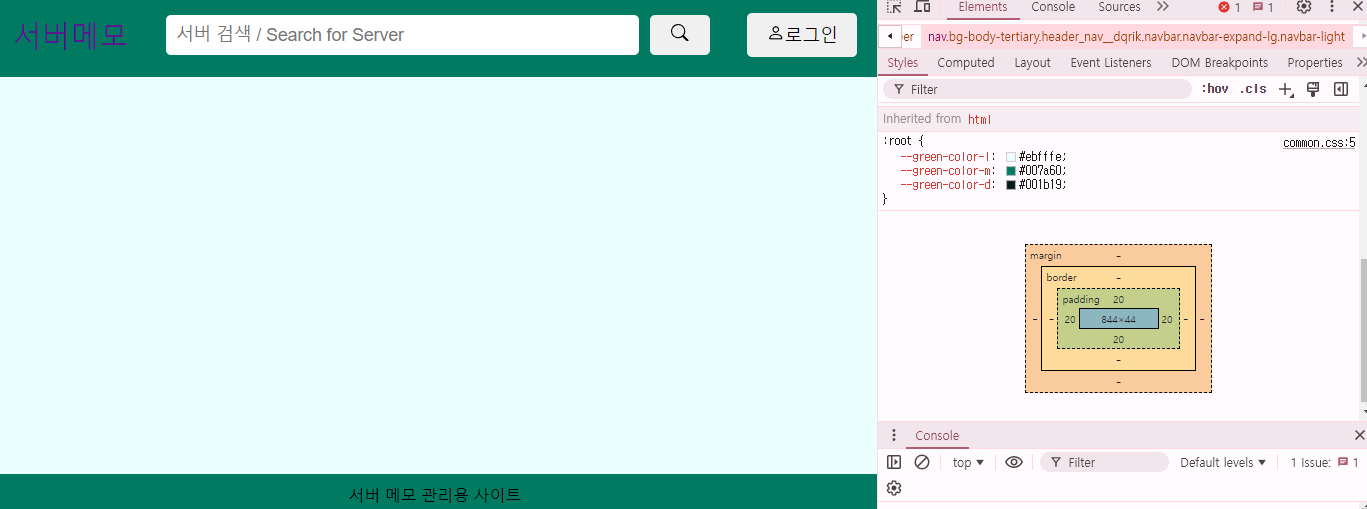Click the --green-color-d property name

pyautogui.click(x=947, y=185)
